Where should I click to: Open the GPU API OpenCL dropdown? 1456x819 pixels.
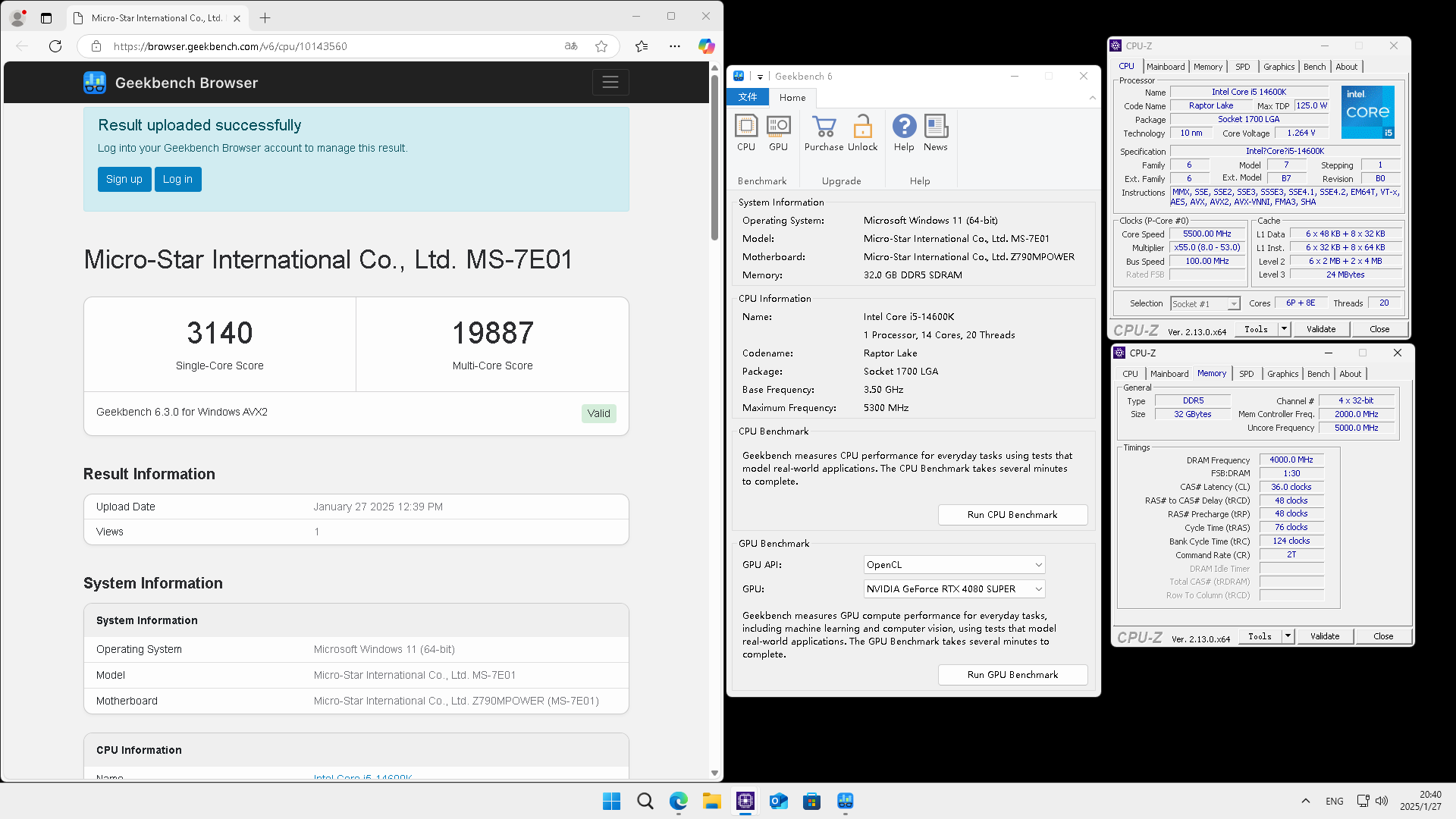954,565
